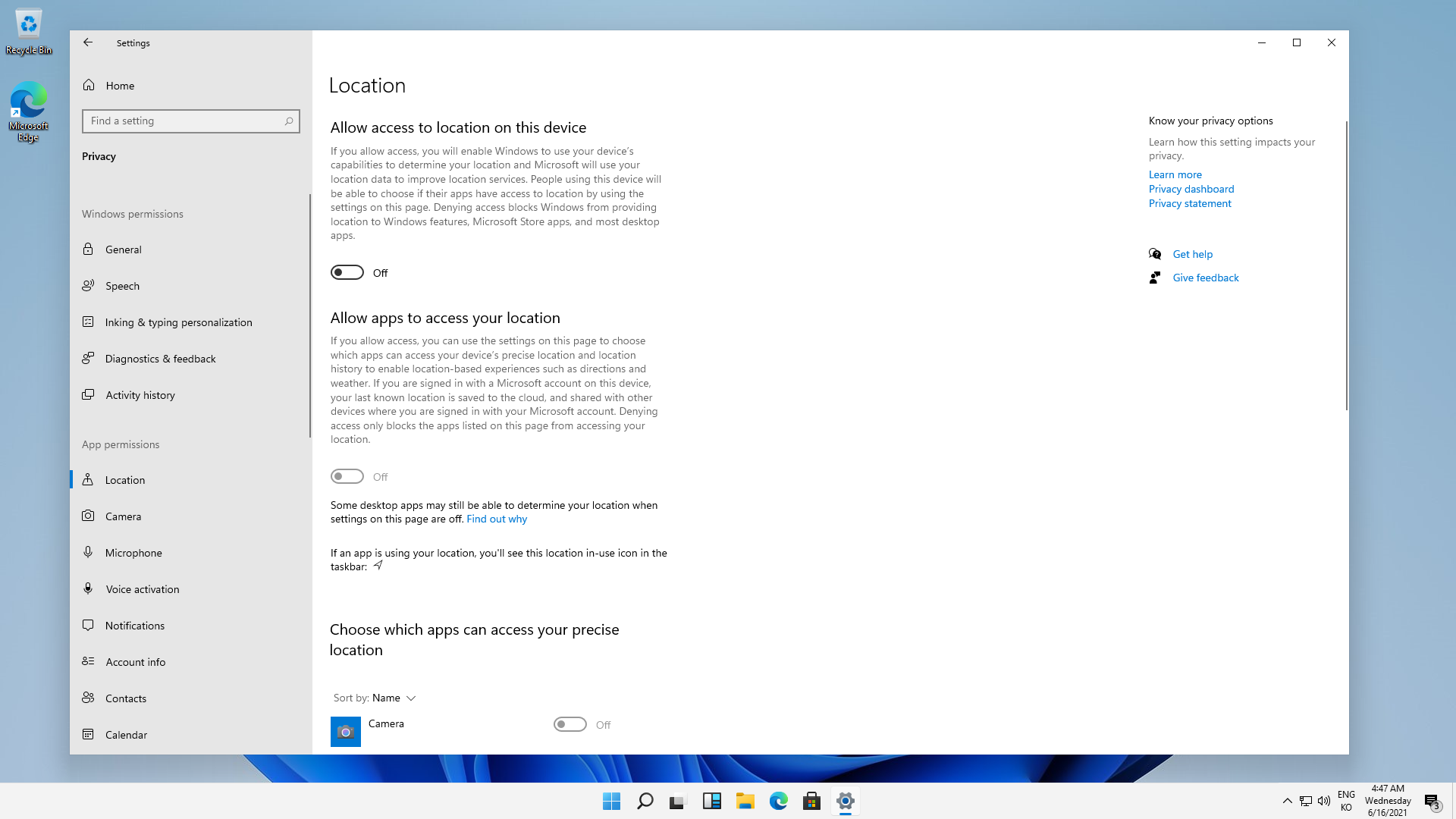The height and width of the screenshot is (819, 1456).
Task: Click the Find a setting search box
Action: click(x=182, y=121)
